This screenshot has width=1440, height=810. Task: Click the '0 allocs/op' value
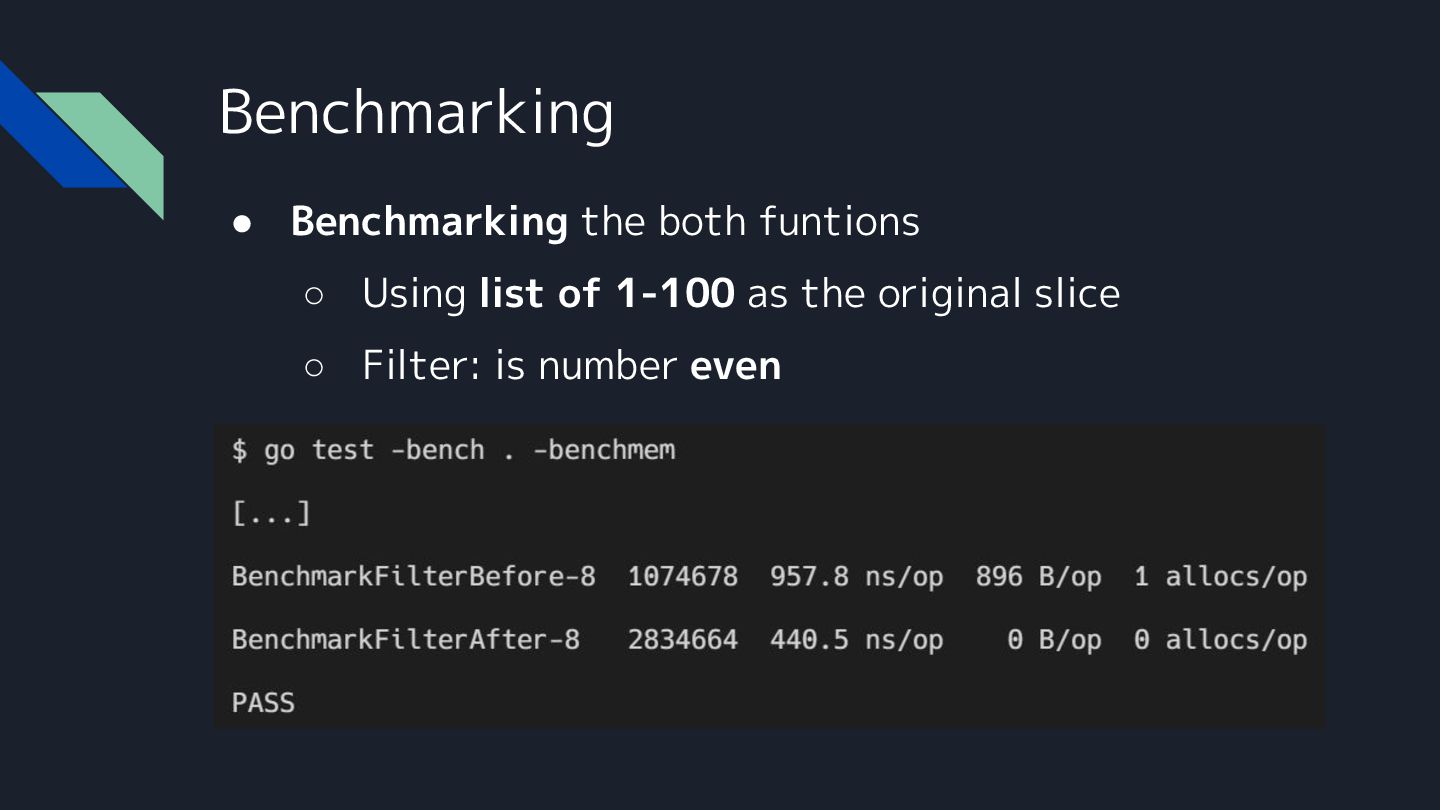(1220, 640)
